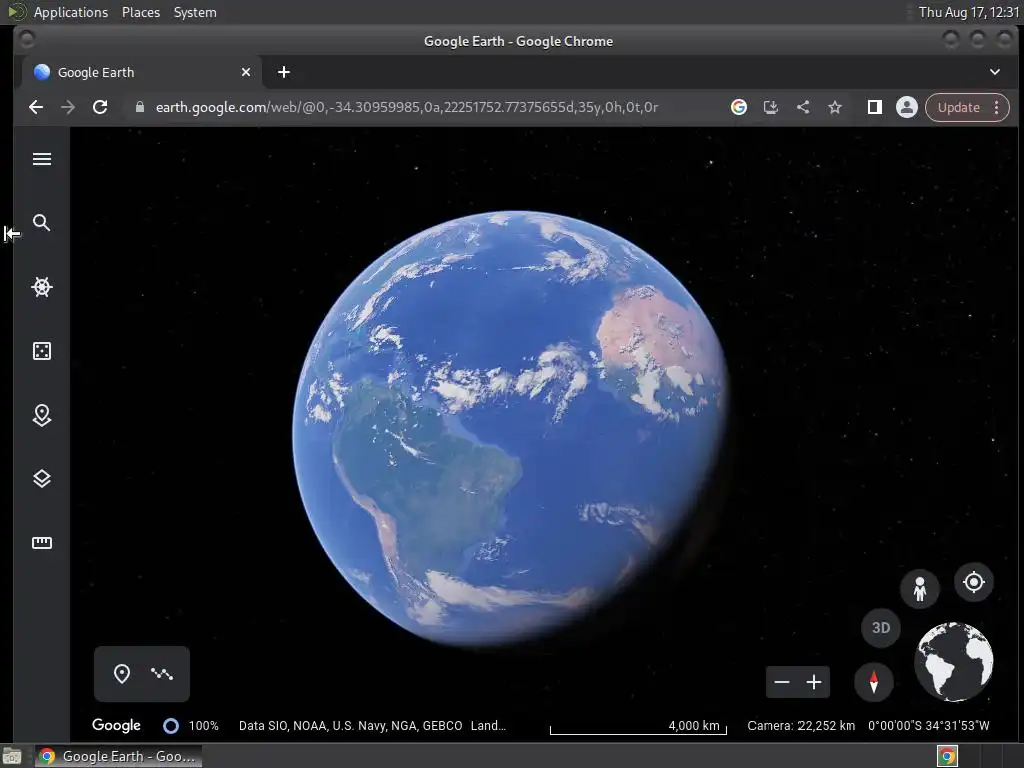The image size is (1024, 768).
Task: View site info via lock icon
Action: tap(140, 107)
